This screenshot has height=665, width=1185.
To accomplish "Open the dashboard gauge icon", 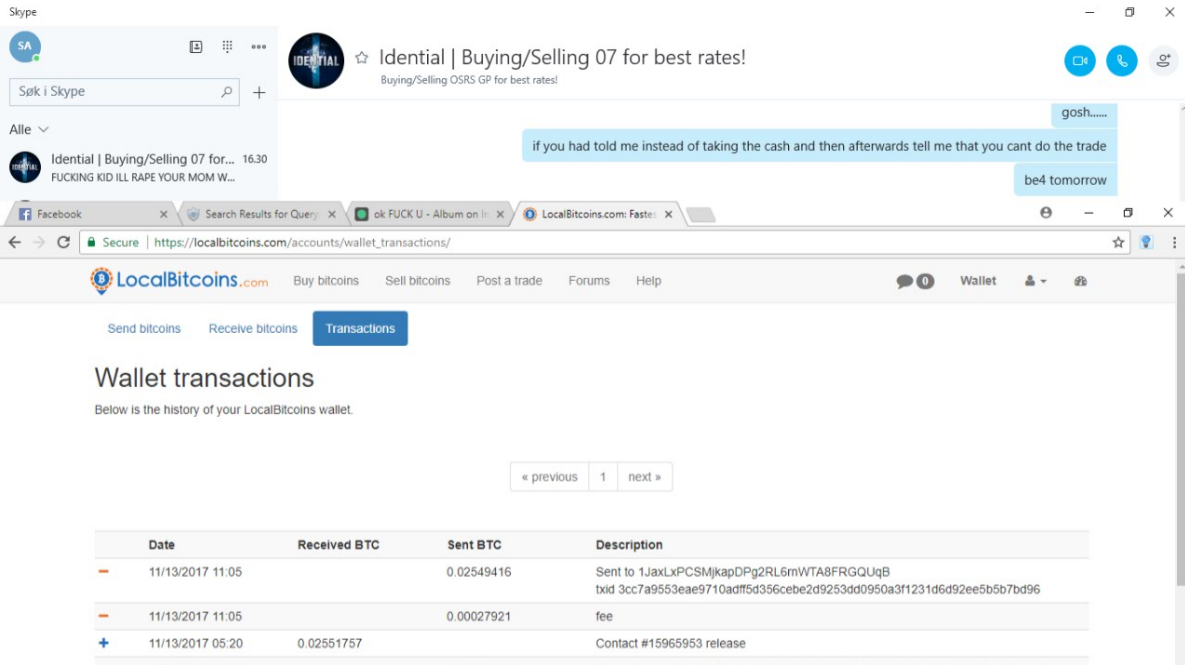I will click(1081, 281).
